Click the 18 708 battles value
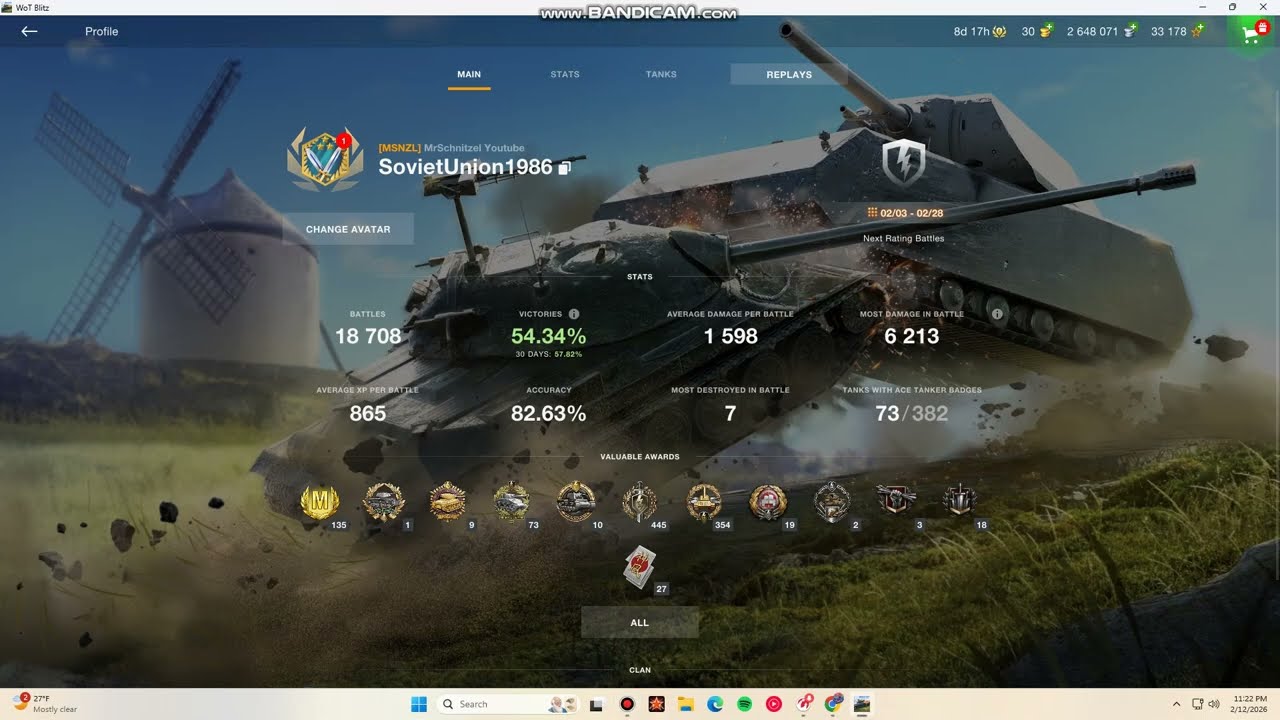 [x=368, y=337]
